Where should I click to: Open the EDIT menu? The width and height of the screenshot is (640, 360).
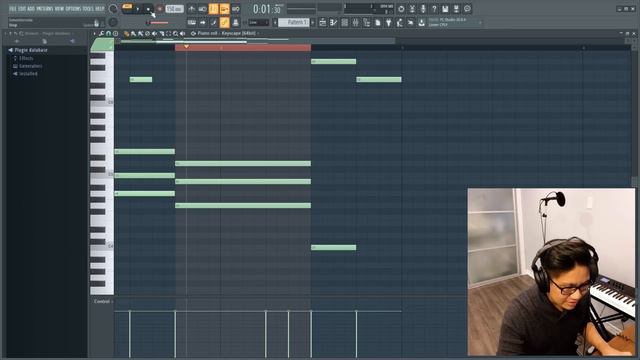pyautogui.click(x=22, y=9)
